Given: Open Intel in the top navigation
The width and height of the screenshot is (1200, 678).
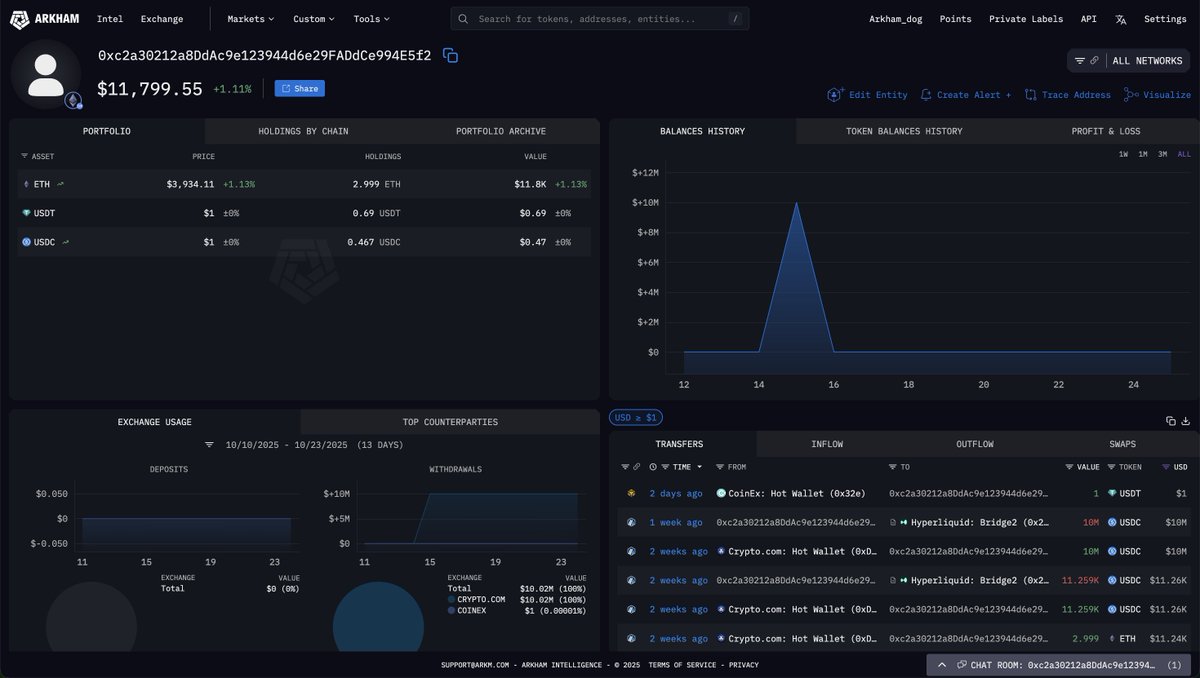Looking at the screenshot, I should (x=110, y=19).
